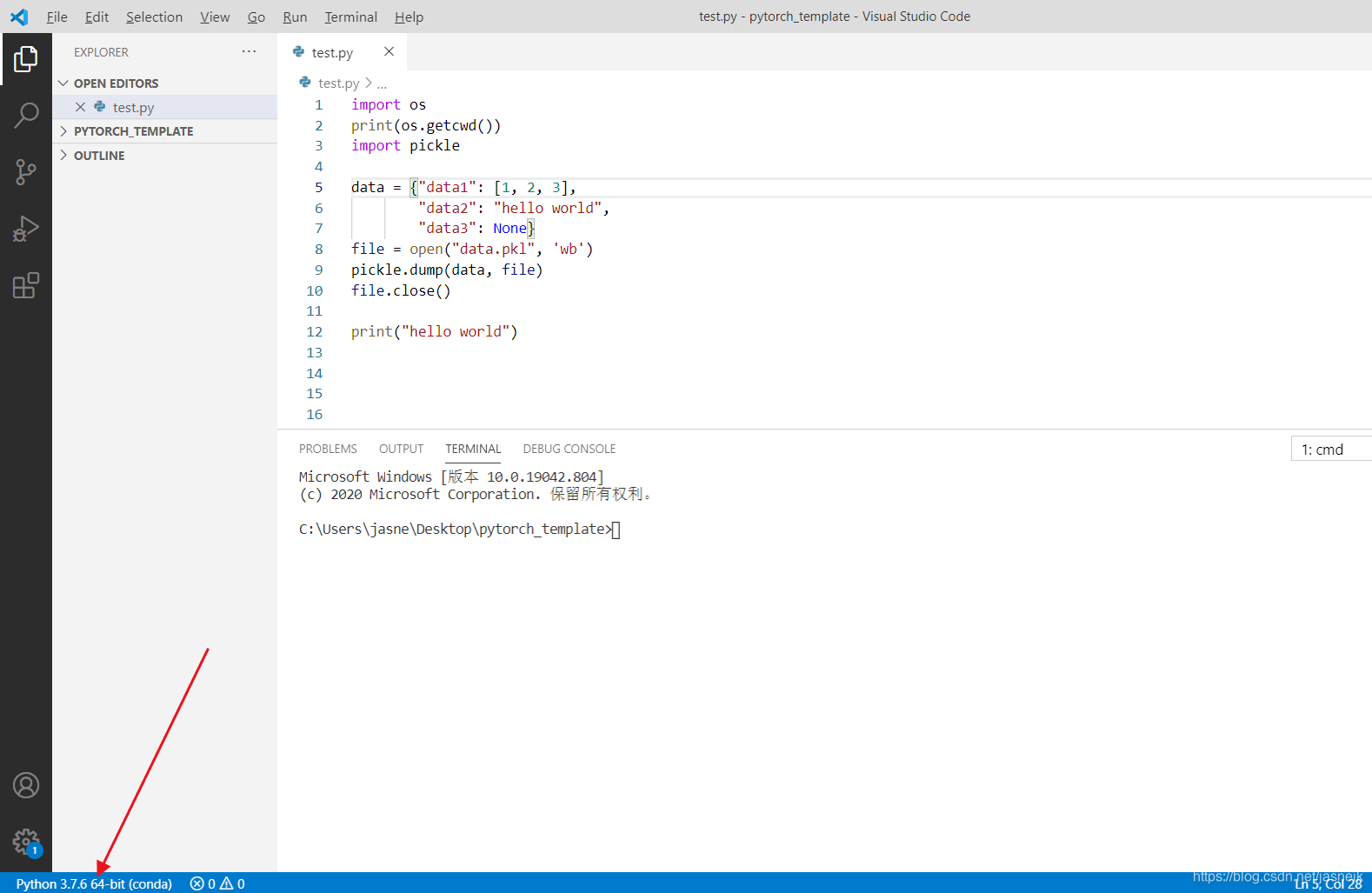Open the terminal selector dropdown '1: cmd'

pos(1331,450)
